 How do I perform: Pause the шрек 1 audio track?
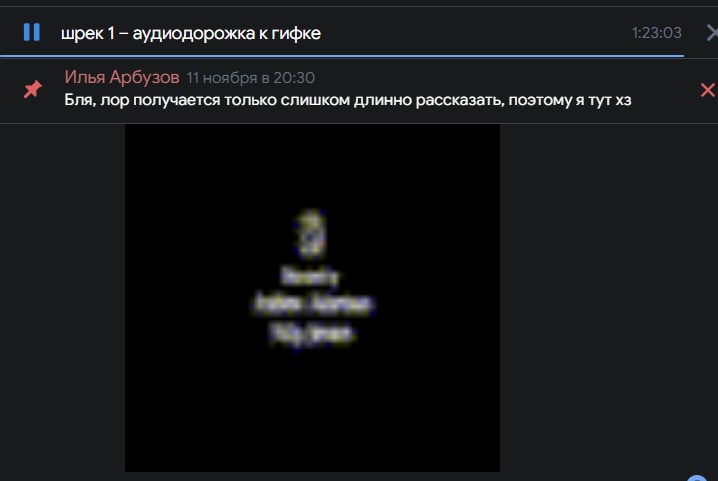(x=32, y=33)
